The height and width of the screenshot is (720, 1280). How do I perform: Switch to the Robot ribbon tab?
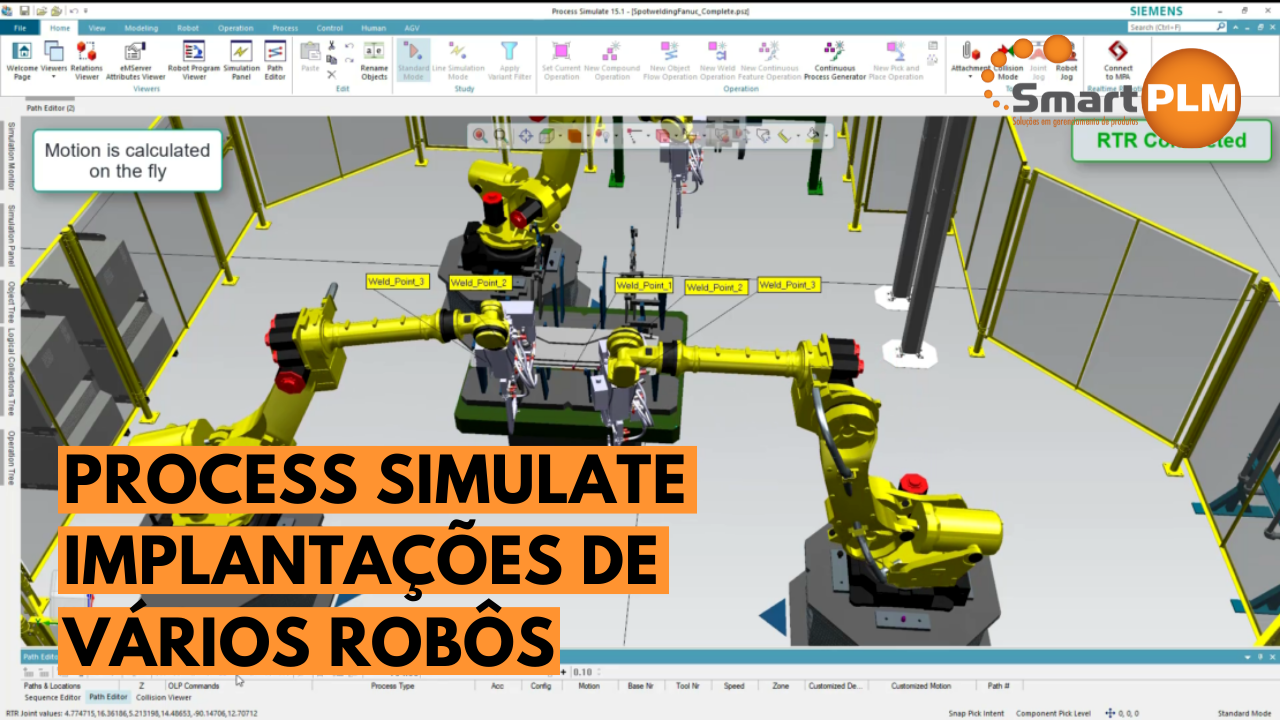click(x=187, y=28)
